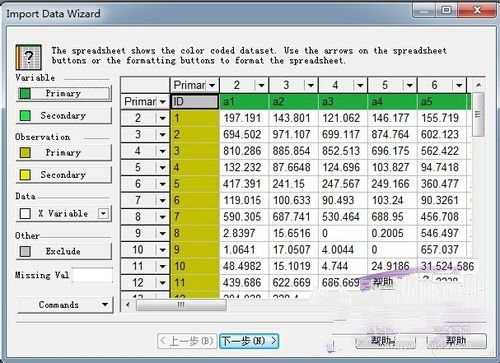Open column 3 header dropdown arrow
Image resolution: width=500 pixels, height=363 pixels.
[x=311, y=85]
